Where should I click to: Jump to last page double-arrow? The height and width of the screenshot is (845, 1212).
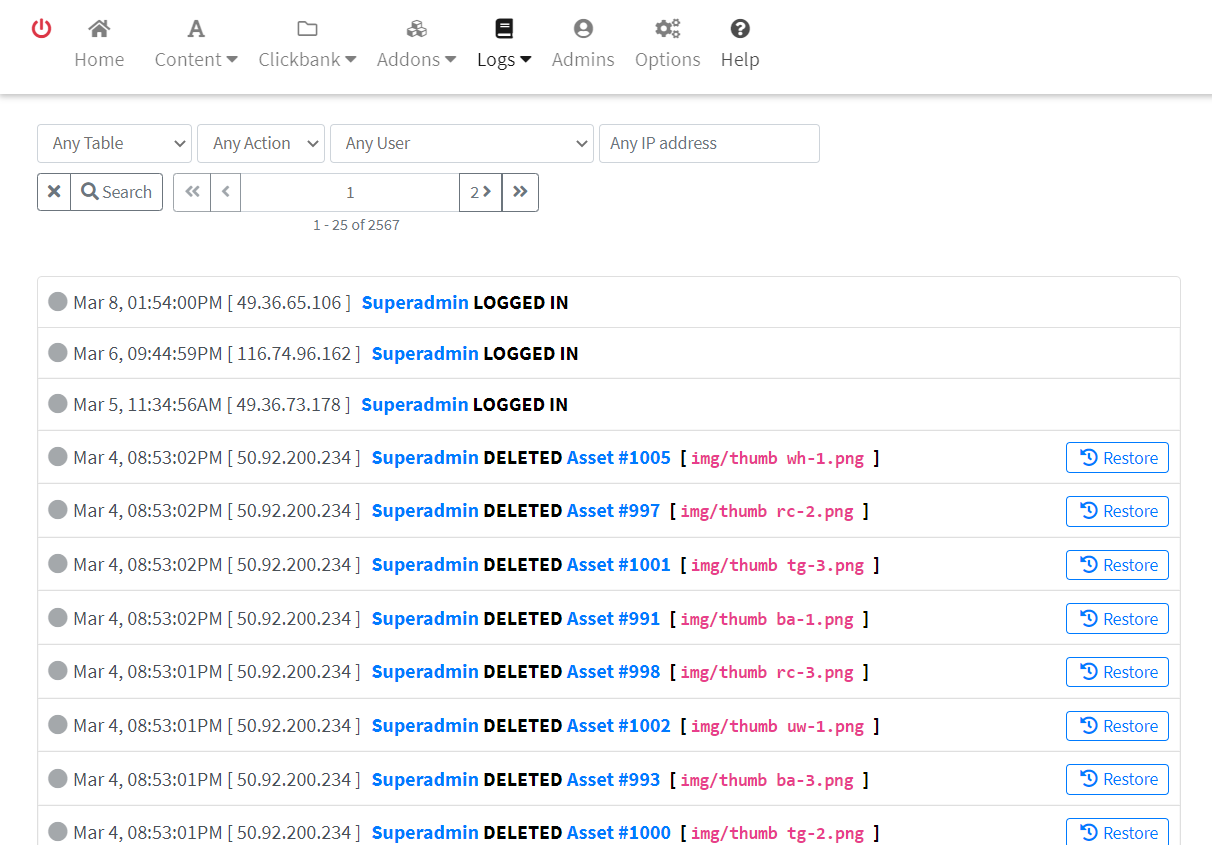520,192
